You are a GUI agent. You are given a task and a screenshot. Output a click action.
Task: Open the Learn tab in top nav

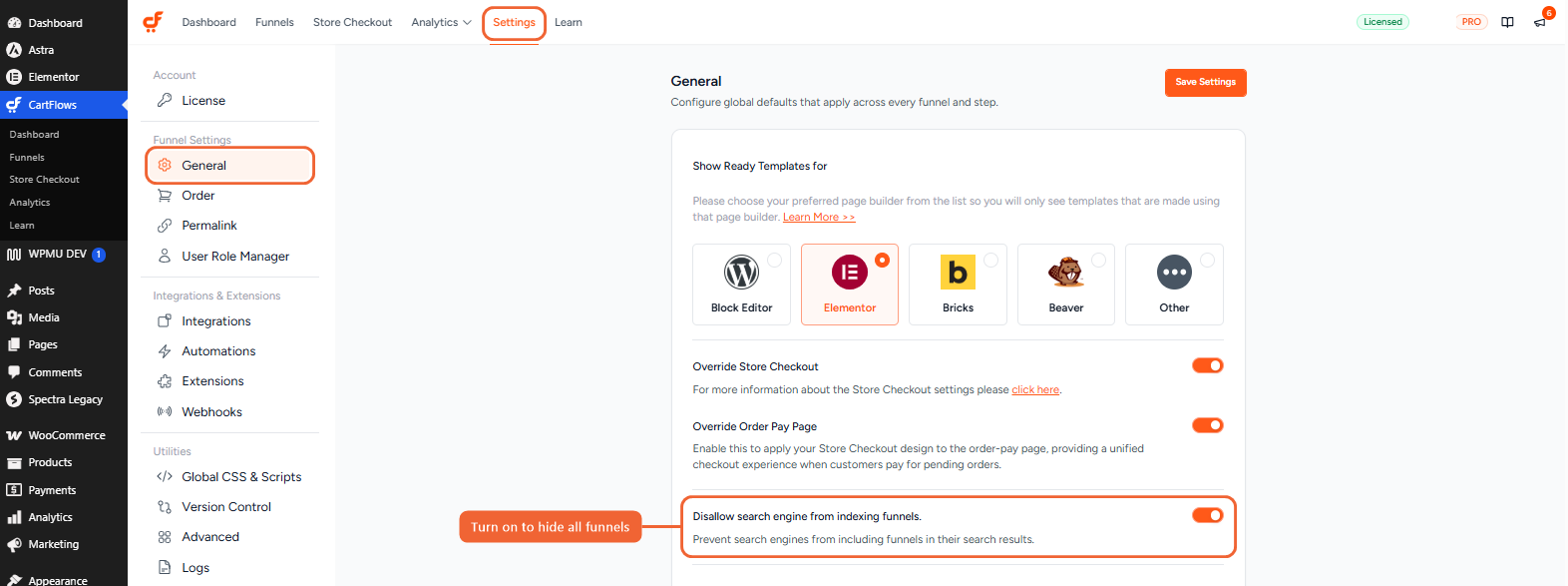pos(569,22)
